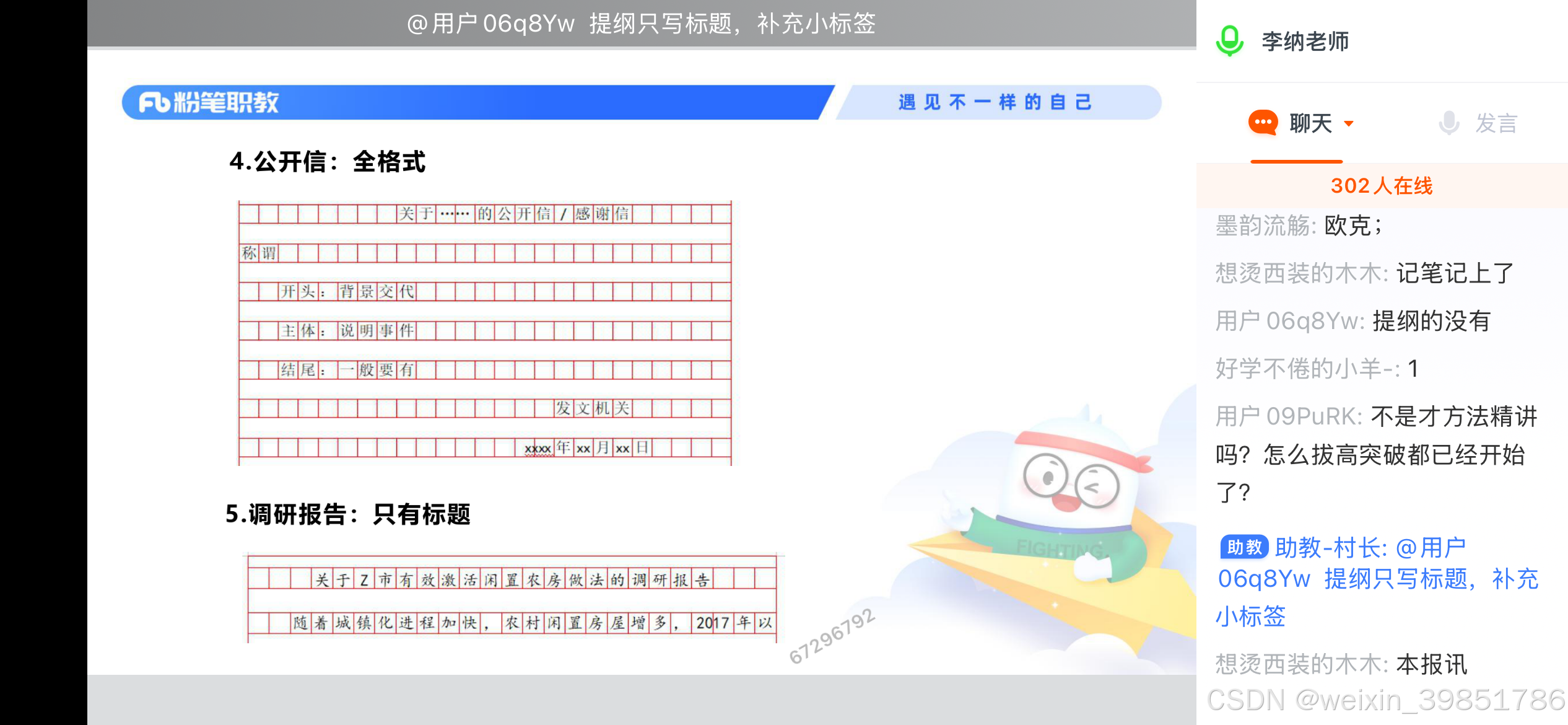Click the 粉笔职教 logo on slide

[x=209, y=102]
